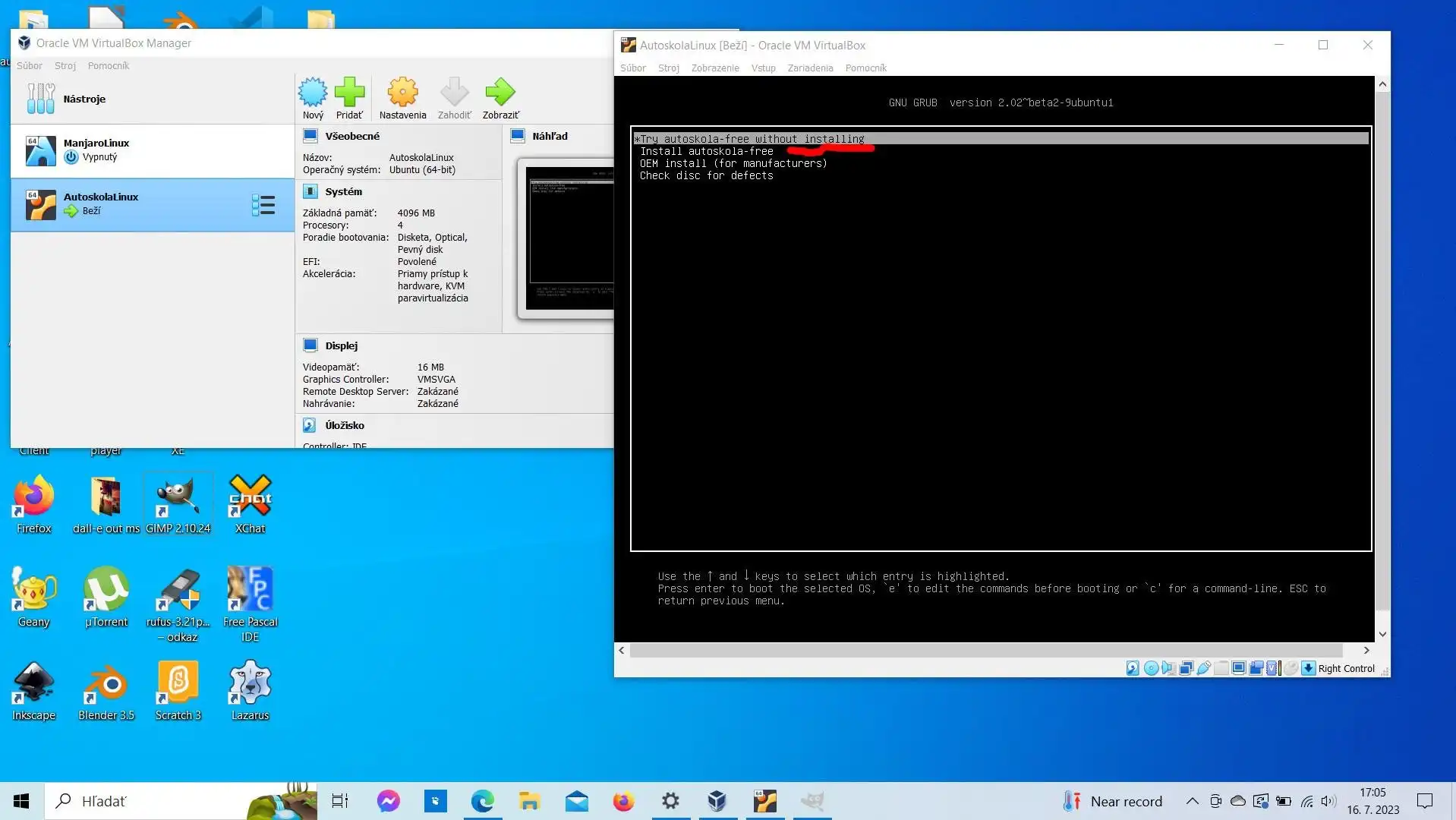Select the AutoskolaLinux virtual machine entry
Viewport: 1456px width, 820px height.
pyautogui.click(x=152, y=204)
